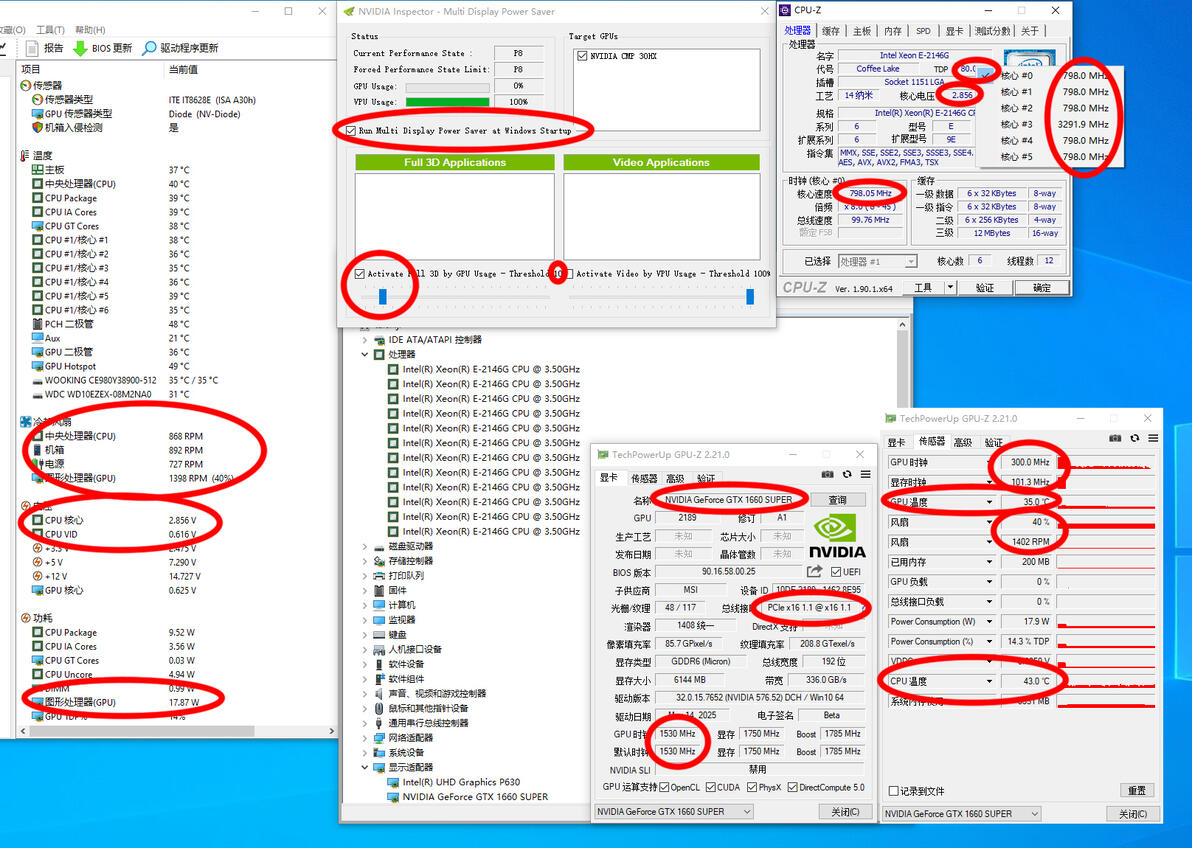Toggle the OpenCL checkbox in GPU-Z
1192x848 pixels.
[x=664, y=787]
